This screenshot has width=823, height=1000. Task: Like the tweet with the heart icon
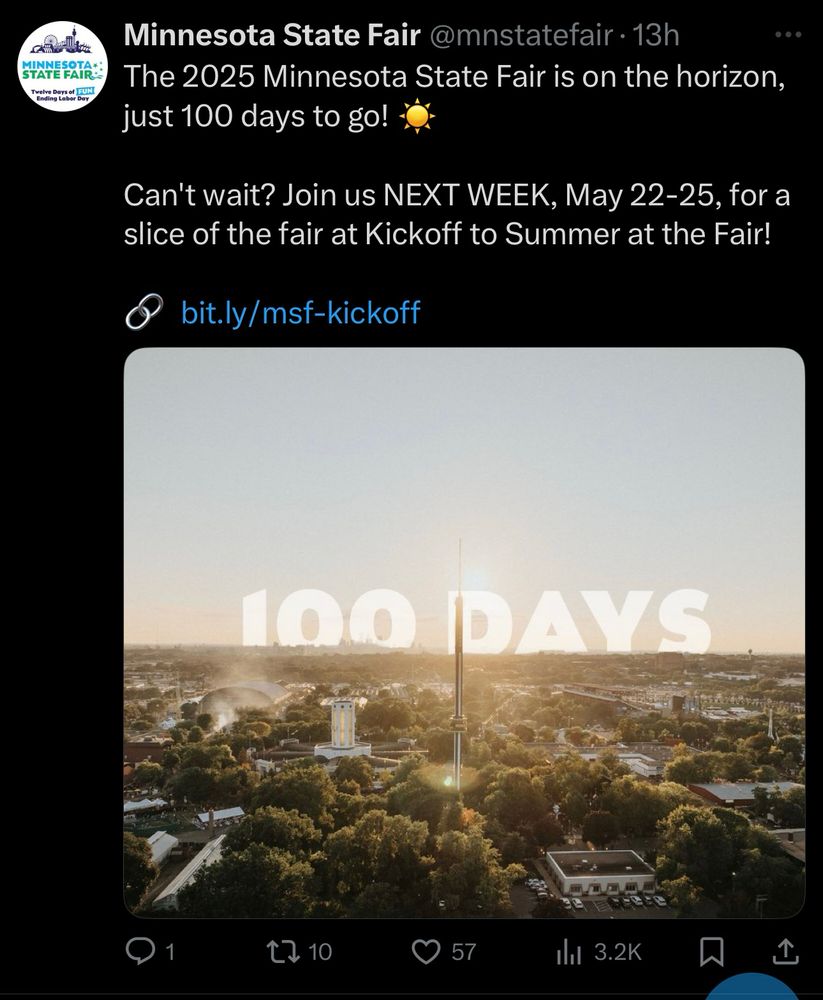click(x=427, y=952)
